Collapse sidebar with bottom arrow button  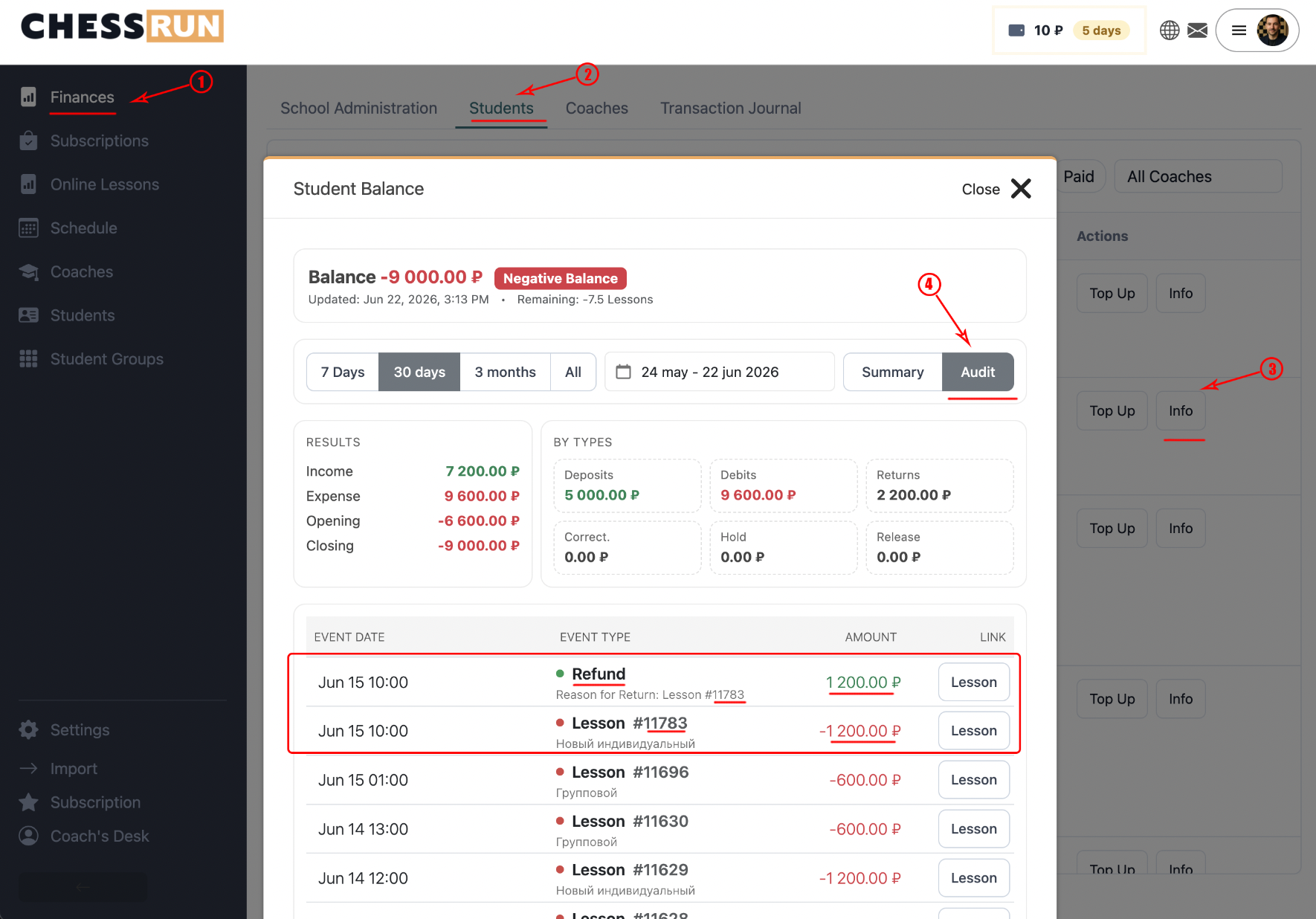tap(83, 887)
